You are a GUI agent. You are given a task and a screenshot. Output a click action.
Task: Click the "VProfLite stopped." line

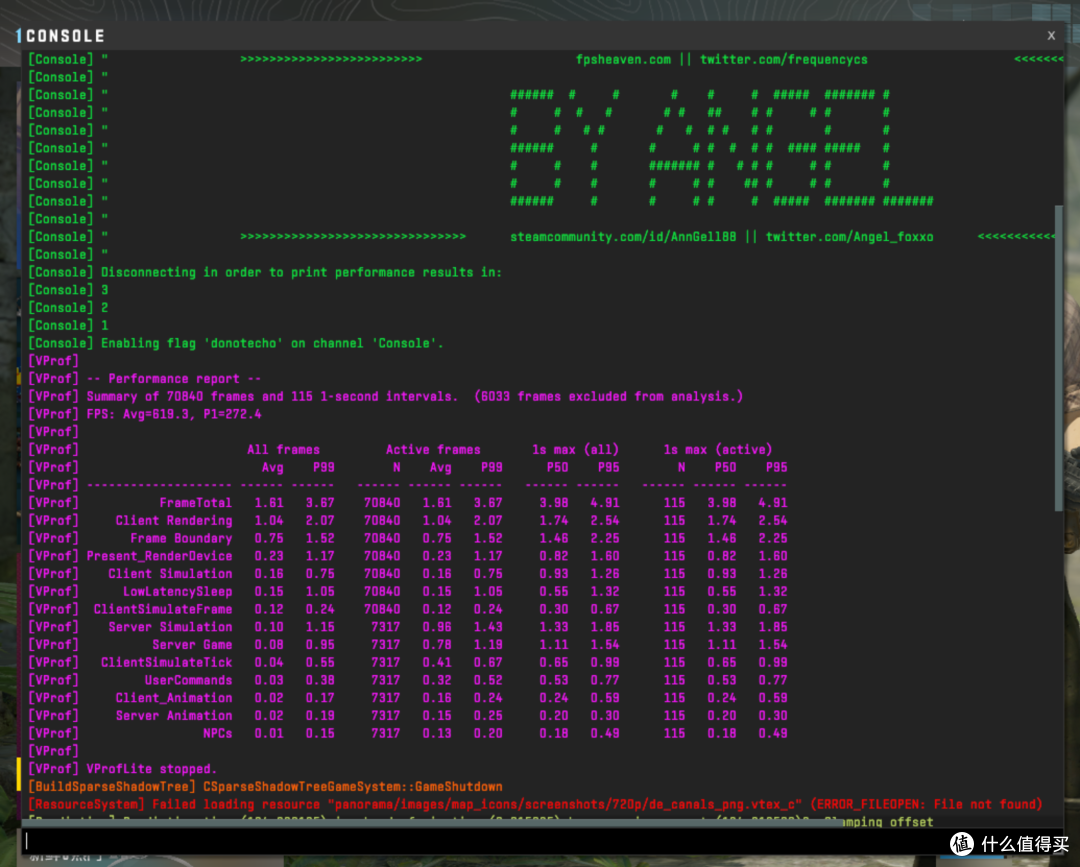coord(152,769)
